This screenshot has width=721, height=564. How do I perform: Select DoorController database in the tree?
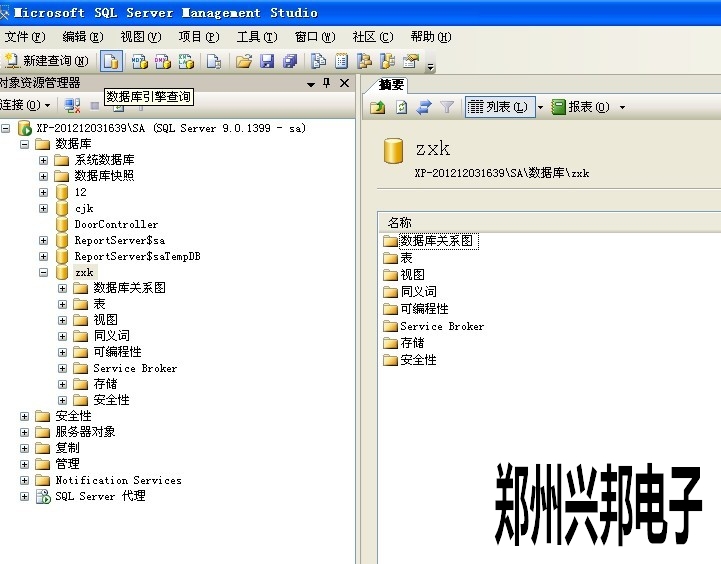pyautogui.click(x=115, y=224)
